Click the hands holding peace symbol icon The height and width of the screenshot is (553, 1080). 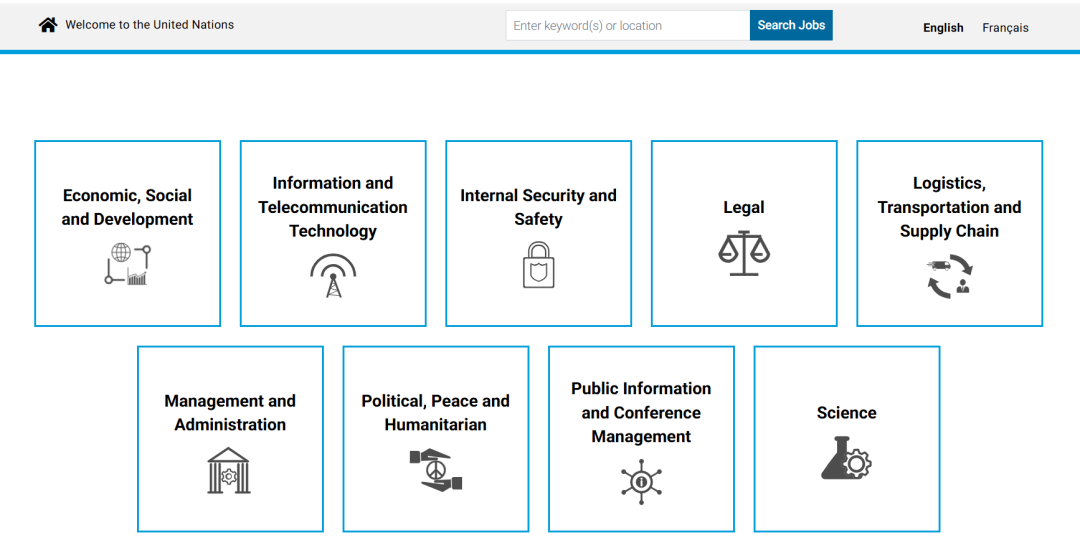tap(435, 470)
